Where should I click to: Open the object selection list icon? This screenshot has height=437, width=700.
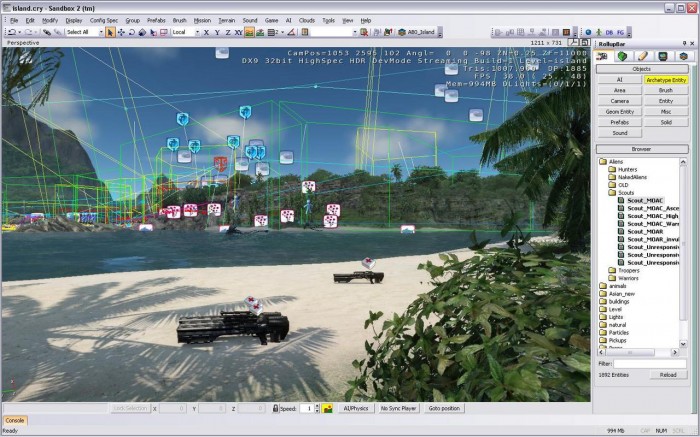tap(305, 32)
